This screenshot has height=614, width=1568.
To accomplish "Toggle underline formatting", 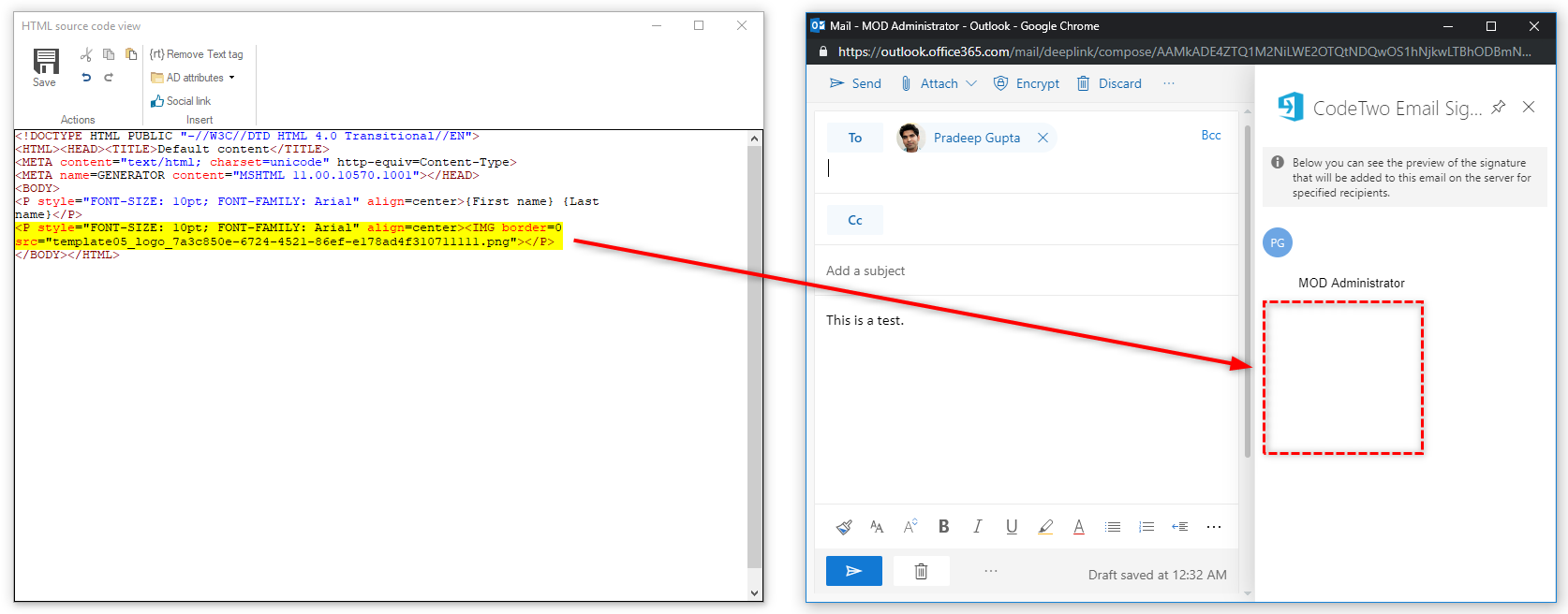I will tap(1012, 527).
